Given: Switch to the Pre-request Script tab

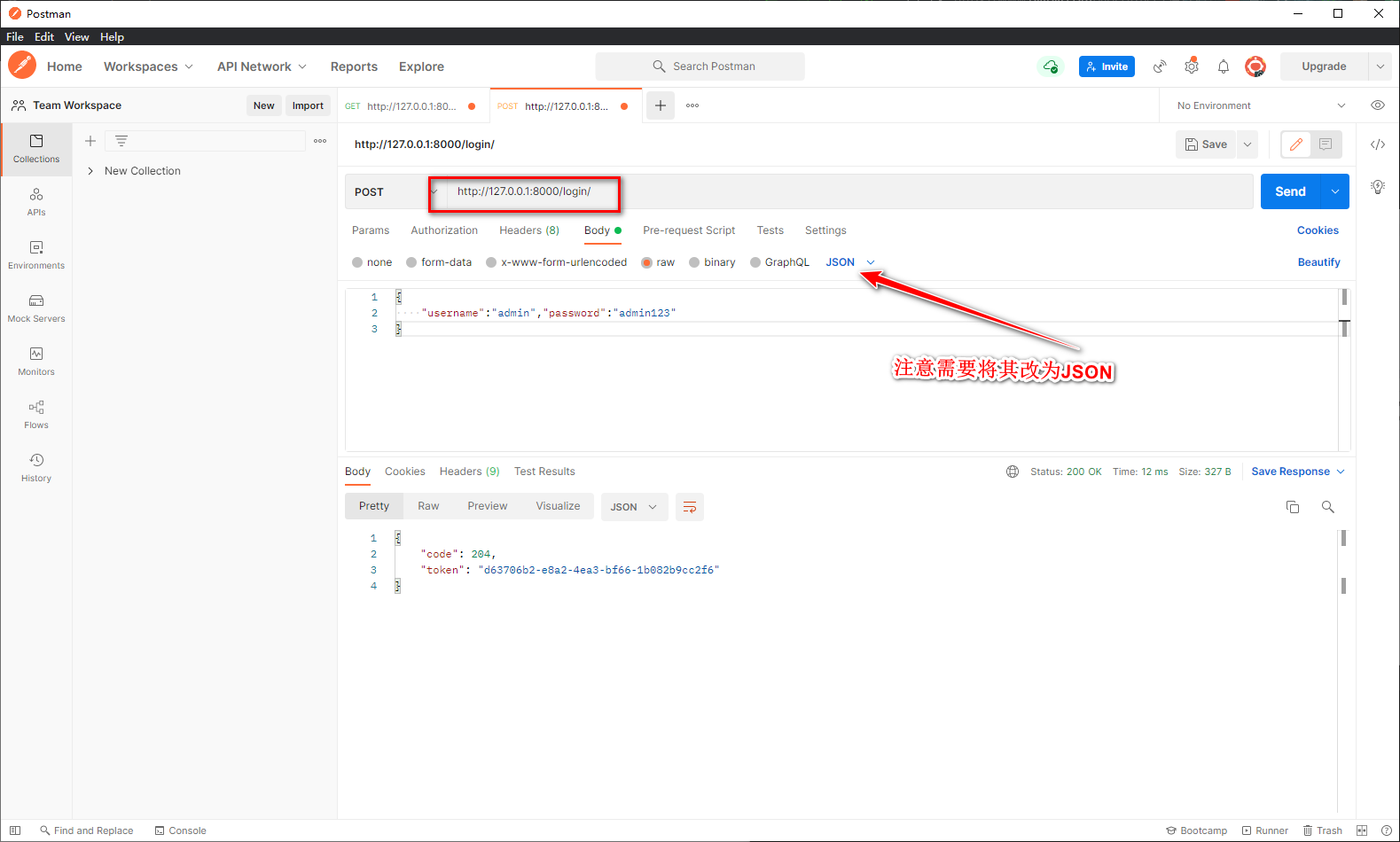Looking at the screenshot, I should (x=689, y=230).
